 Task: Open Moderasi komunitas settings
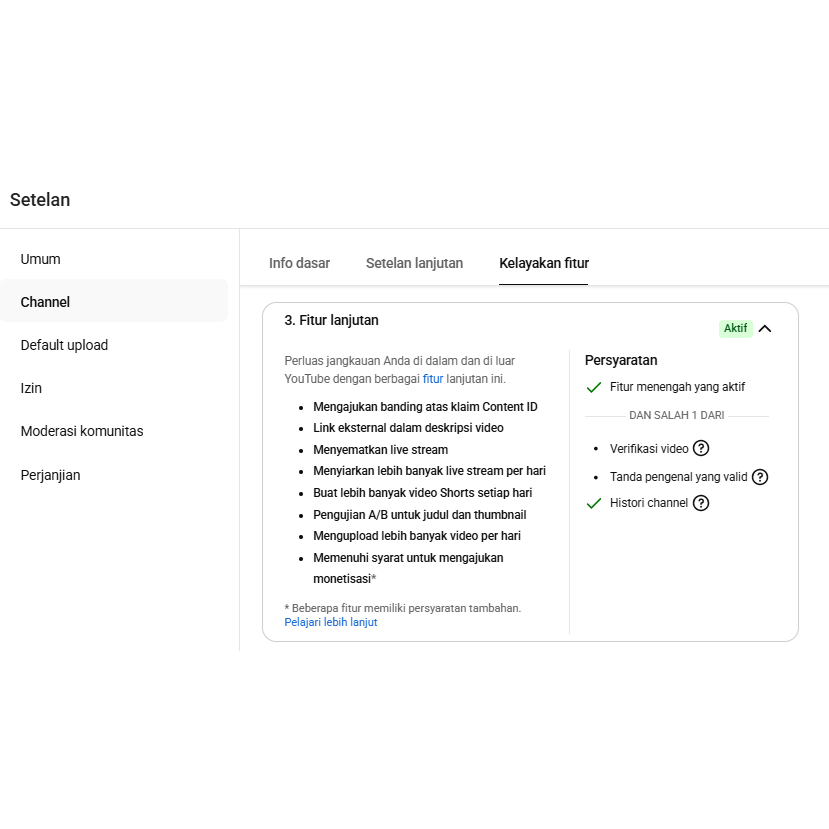tap(82, 431)
